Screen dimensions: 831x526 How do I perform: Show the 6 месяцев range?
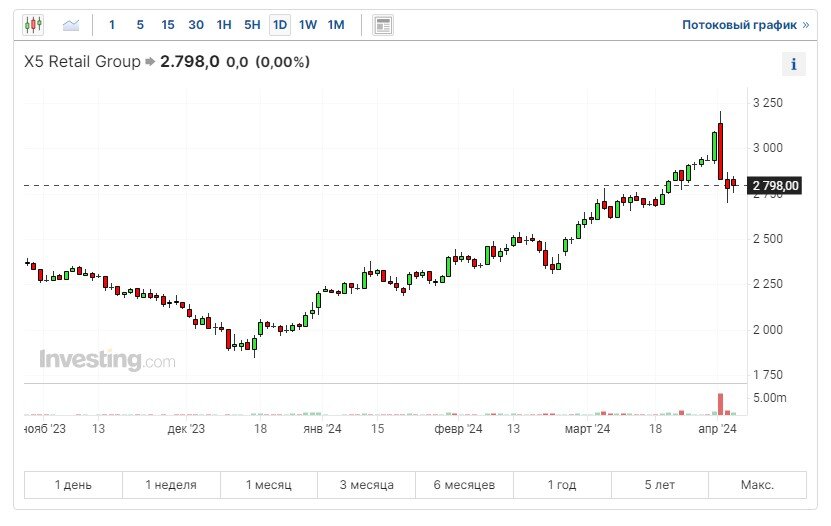464,485
